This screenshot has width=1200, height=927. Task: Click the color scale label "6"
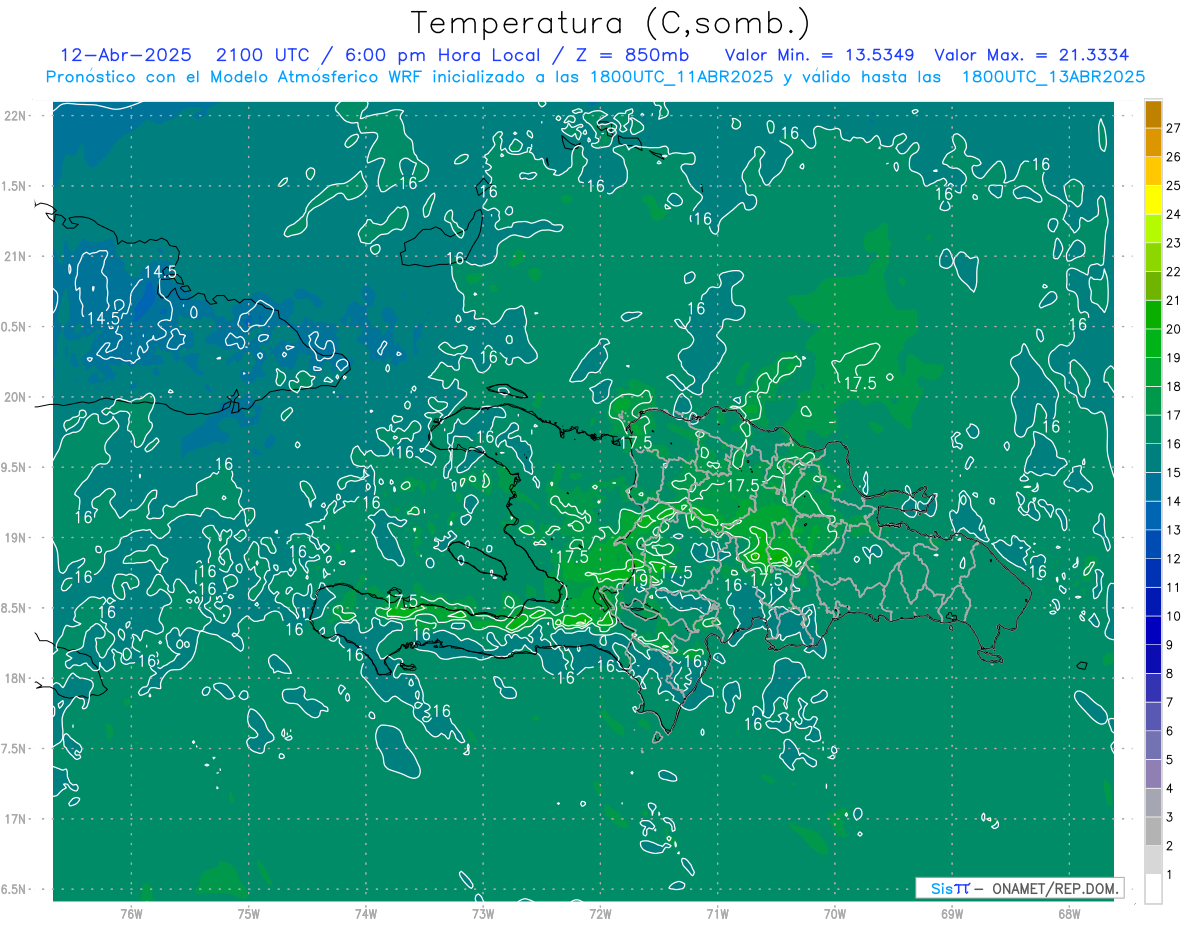(1169, 731)
